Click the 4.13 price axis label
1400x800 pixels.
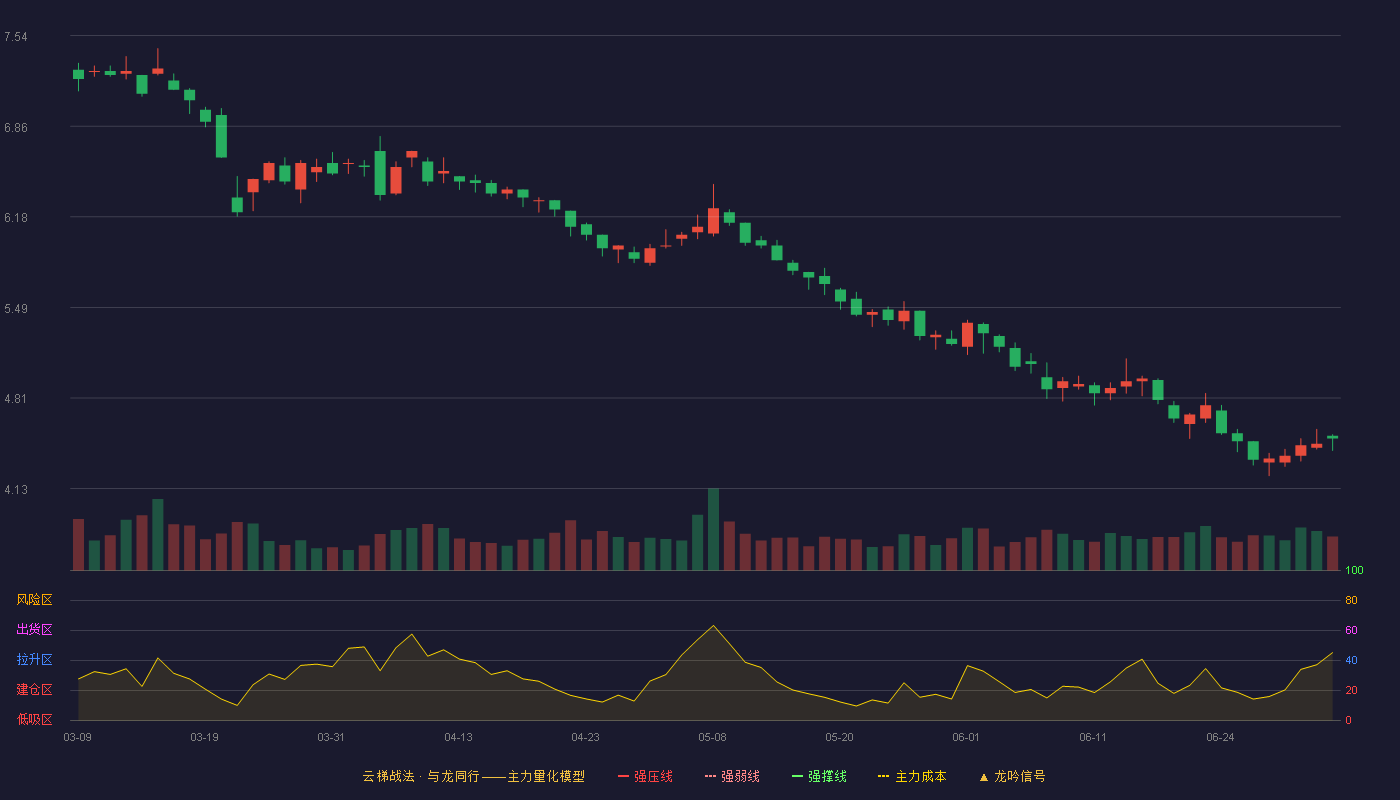click(16, 490)
